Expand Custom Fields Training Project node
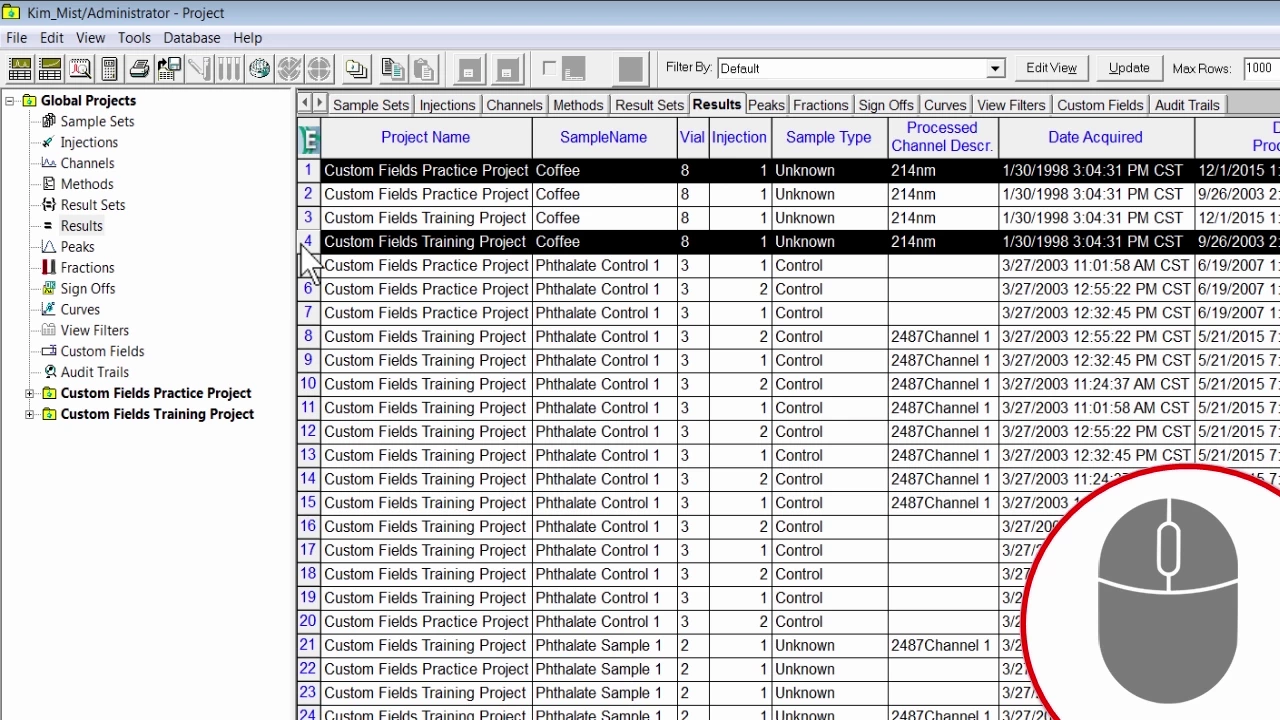This screenshot has height=720, width=1280. click(30, 415)
